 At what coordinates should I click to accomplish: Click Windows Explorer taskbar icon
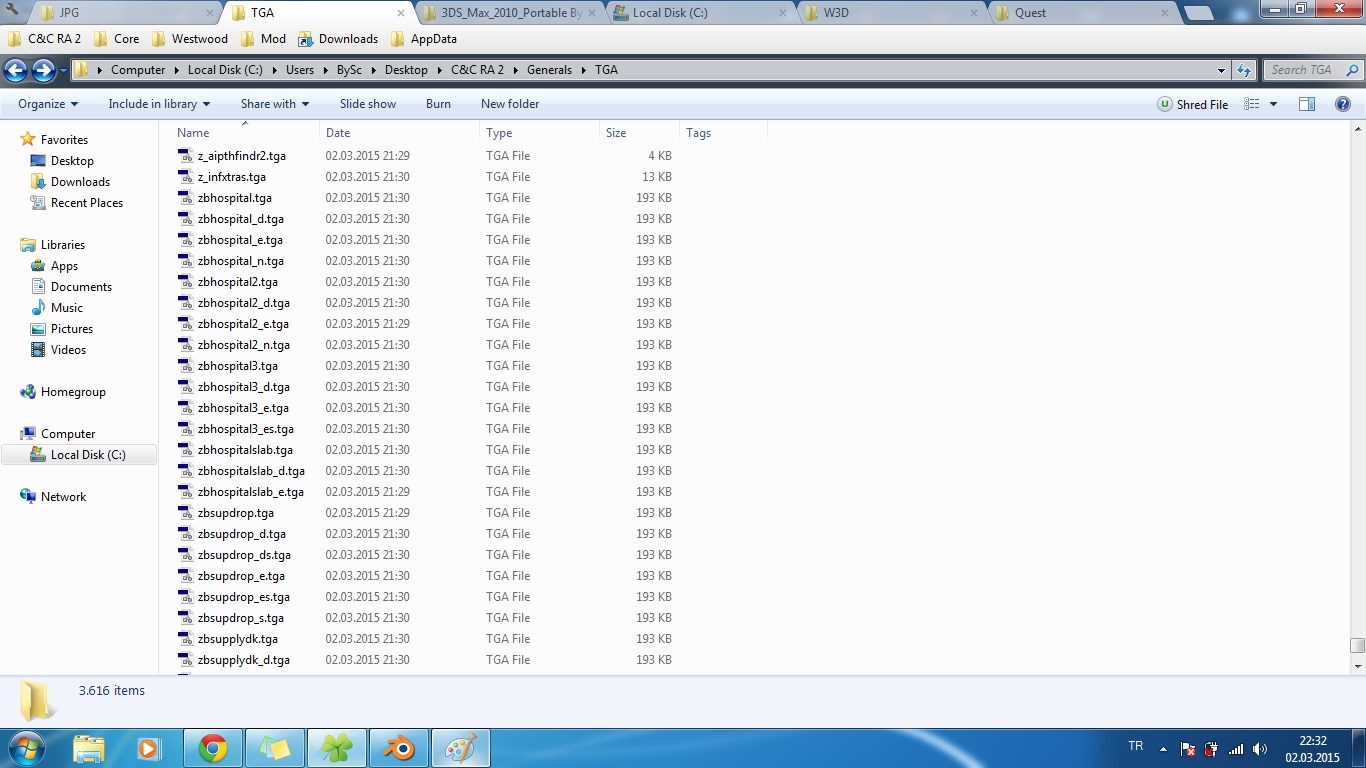click(88, 748)
